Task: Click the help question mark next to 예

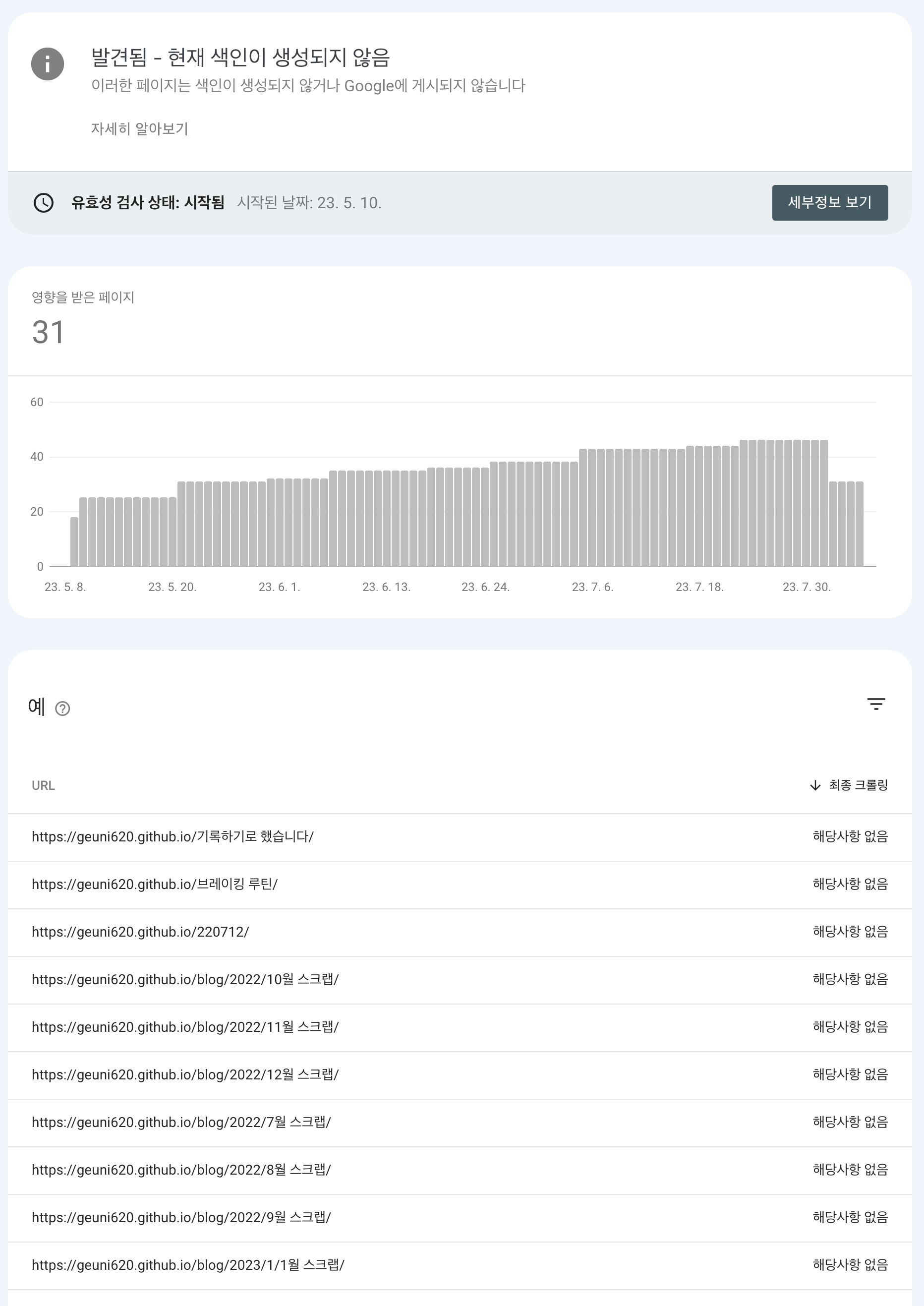Action: point(62,709)
